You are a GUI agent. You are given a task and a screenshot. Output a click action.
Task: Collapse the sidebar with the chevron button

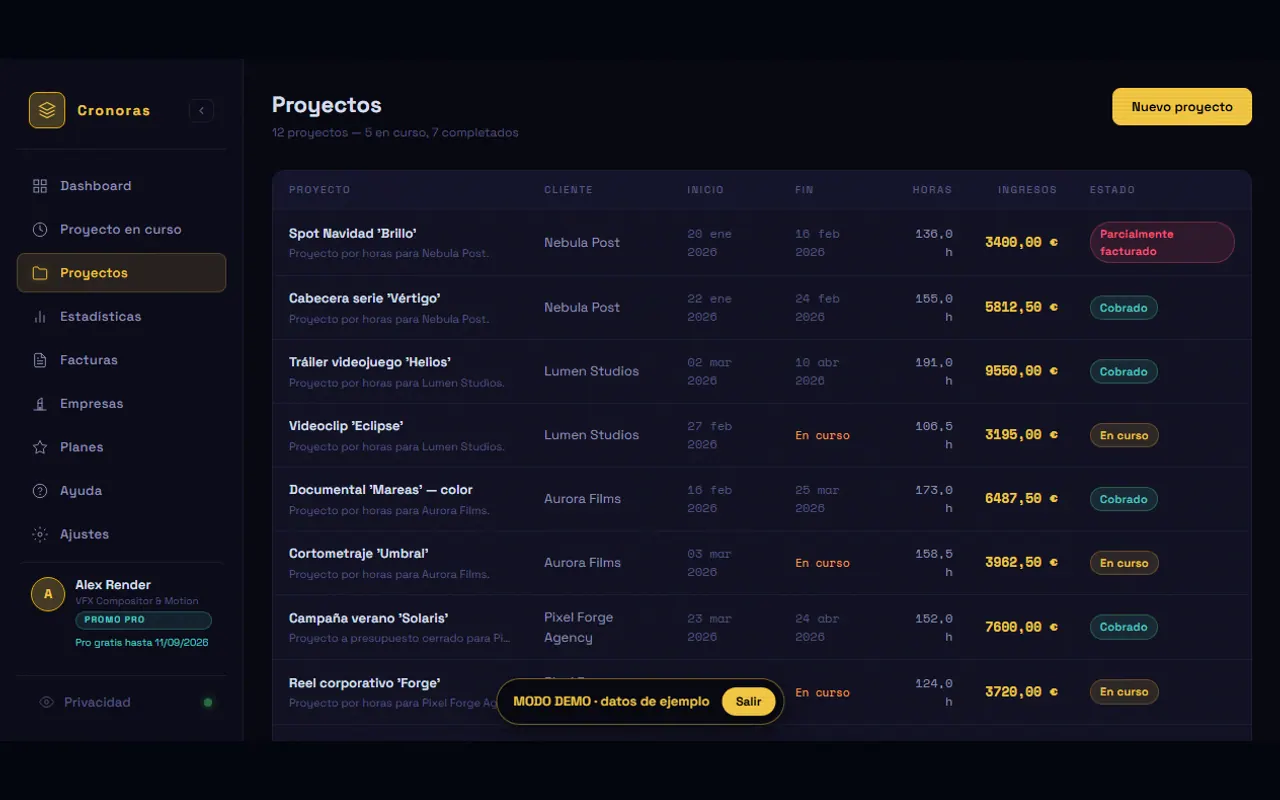click(x=201, y=110)
